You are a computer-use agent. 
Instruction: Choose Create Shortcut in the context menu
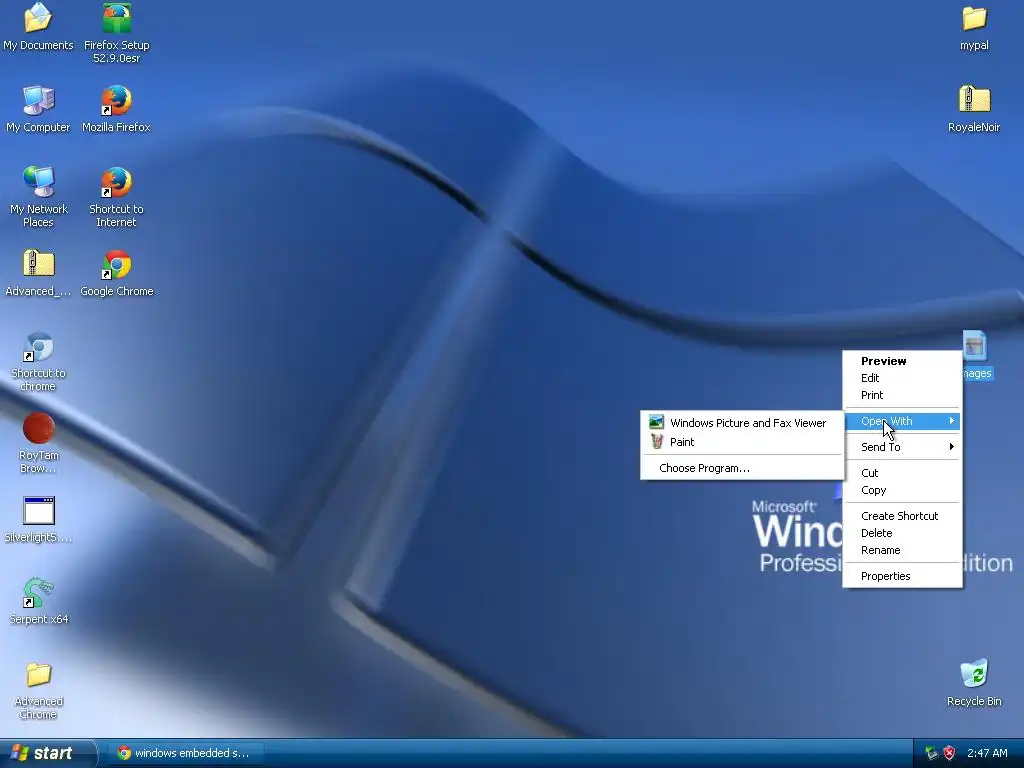[x=902, y=516]
